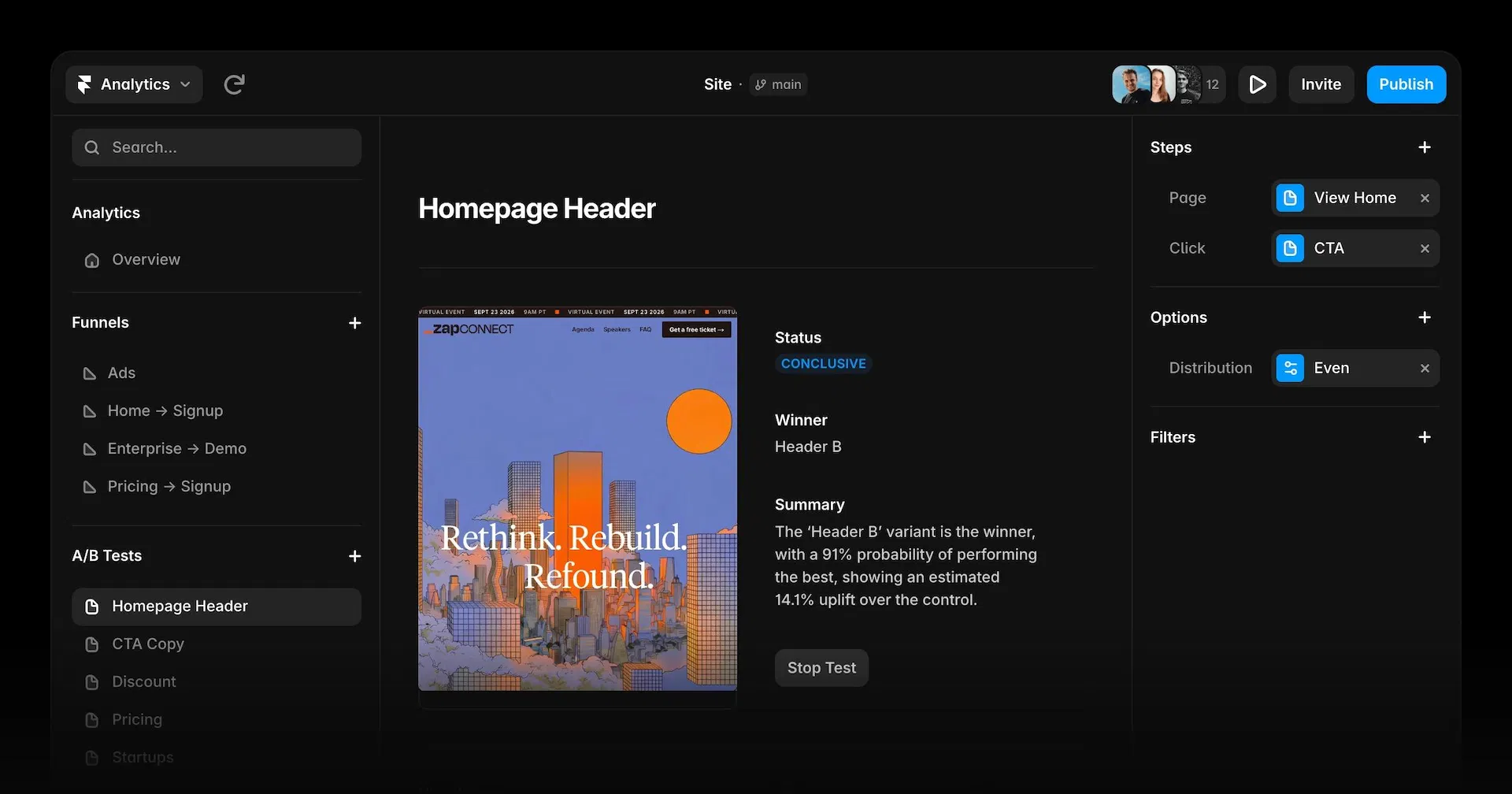Click the sliders icon in Even option
1512x794 pixels.
point(1290,368)
